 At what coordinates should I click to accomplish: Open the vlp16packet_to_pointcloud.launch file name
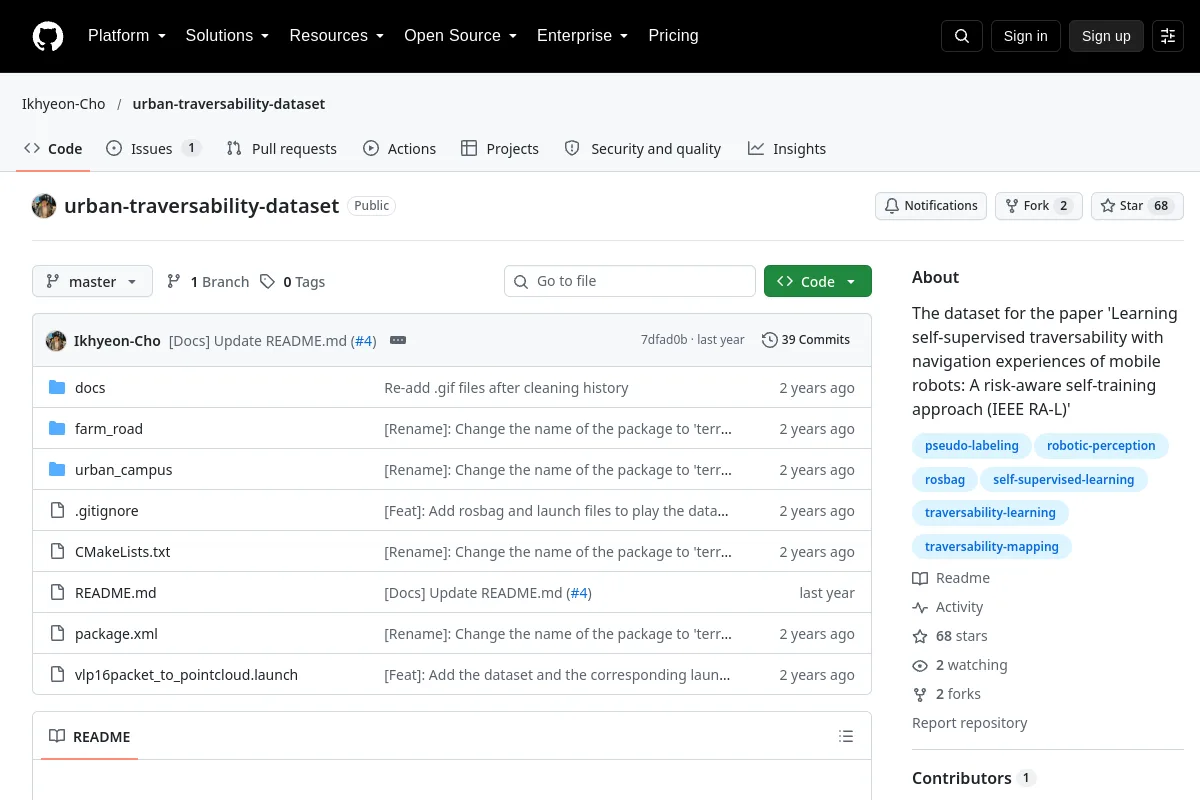point(186,675)
